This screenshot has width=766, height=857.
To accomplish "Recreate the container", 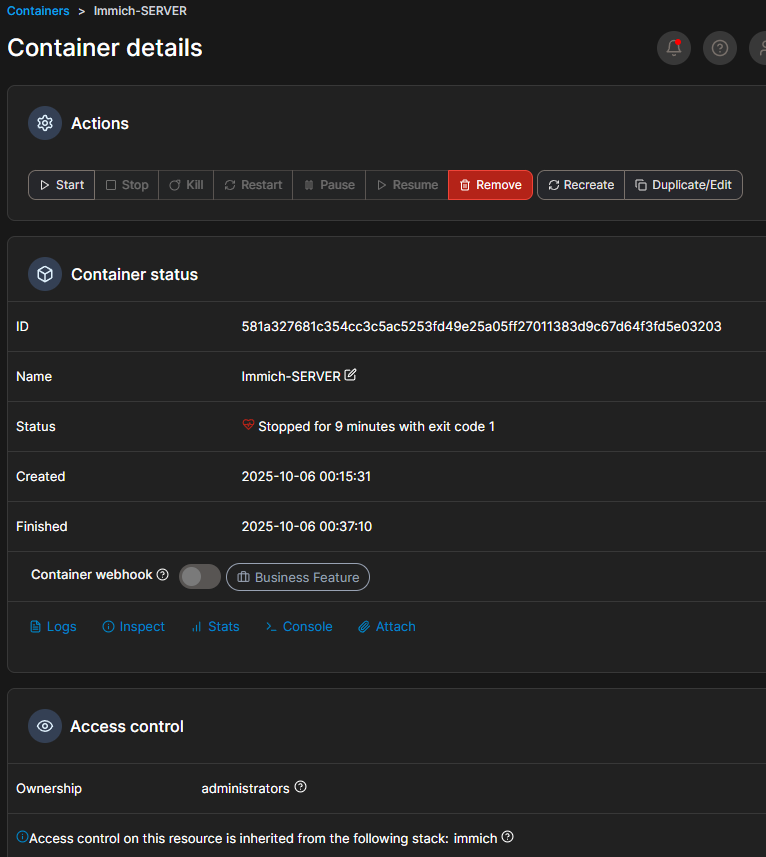I will click(x=581, y=185).
